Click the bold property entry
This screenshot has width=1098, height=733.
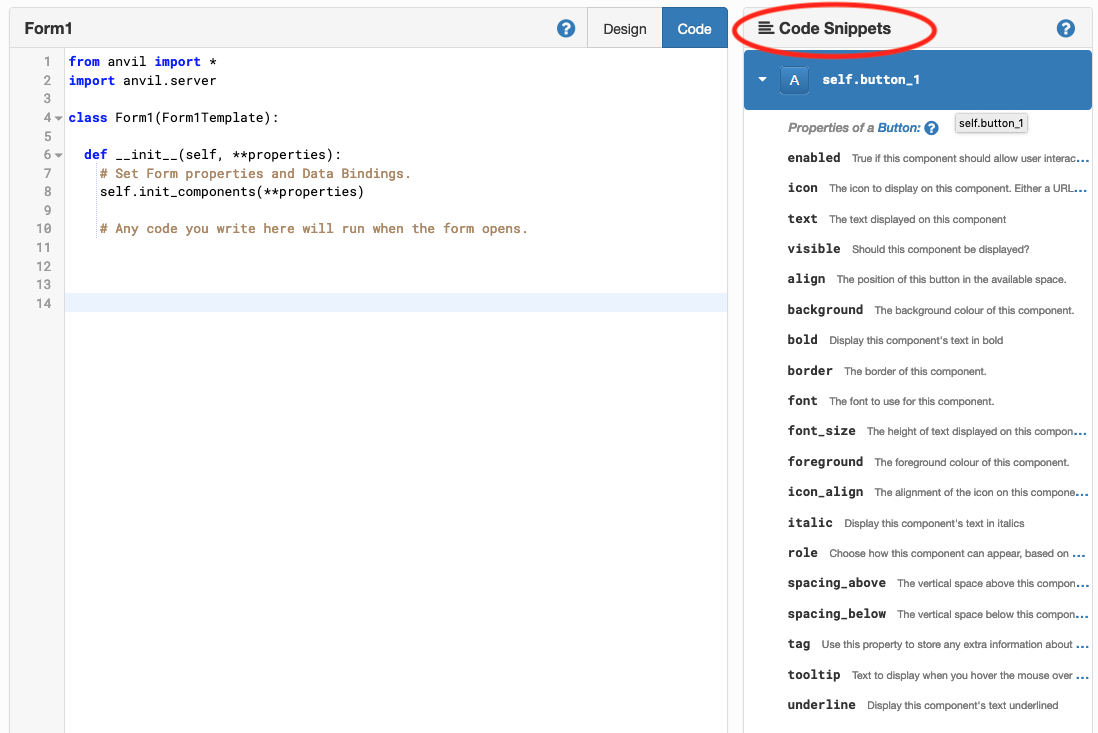tap(803, 339)
